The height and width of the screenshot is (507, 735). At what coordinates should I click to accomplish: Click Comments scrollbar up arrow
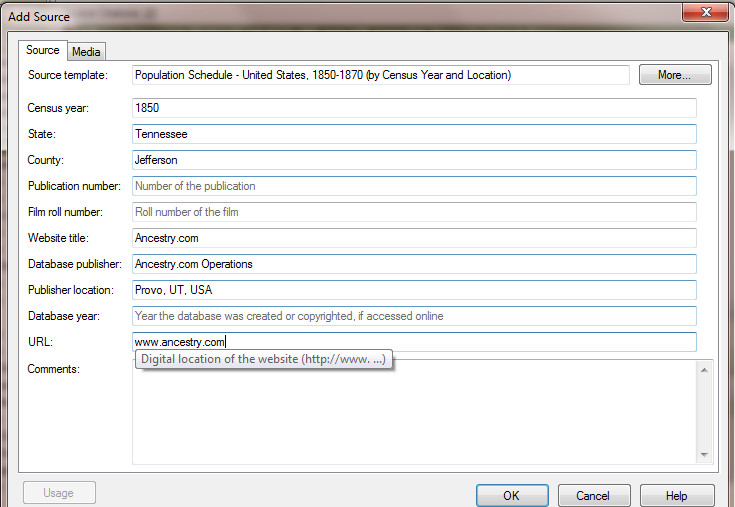pyautogui.click(x=704, y=370)
